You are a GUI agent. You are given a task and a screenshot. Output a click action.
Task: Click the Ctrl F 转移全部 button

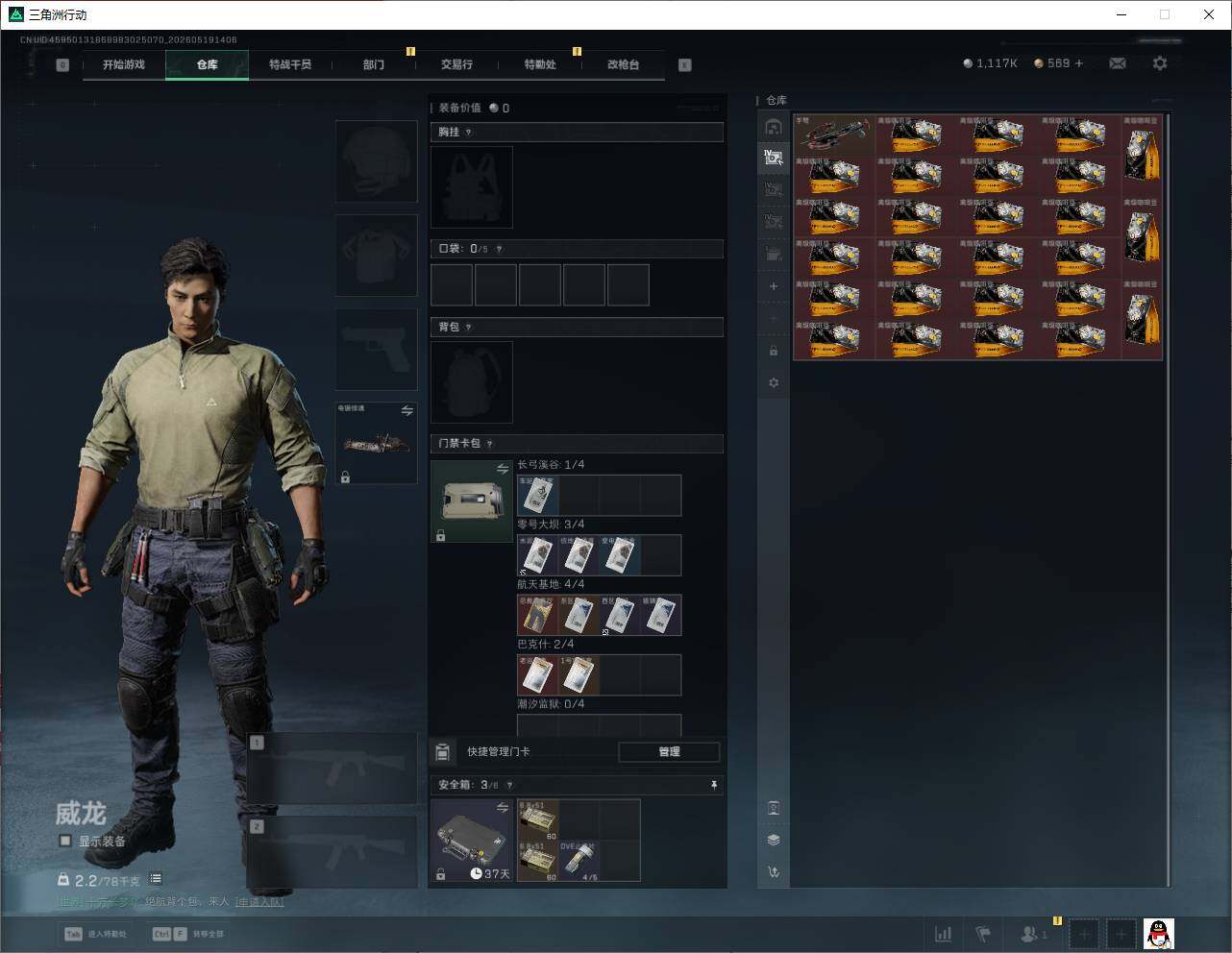tap(188, 934)
